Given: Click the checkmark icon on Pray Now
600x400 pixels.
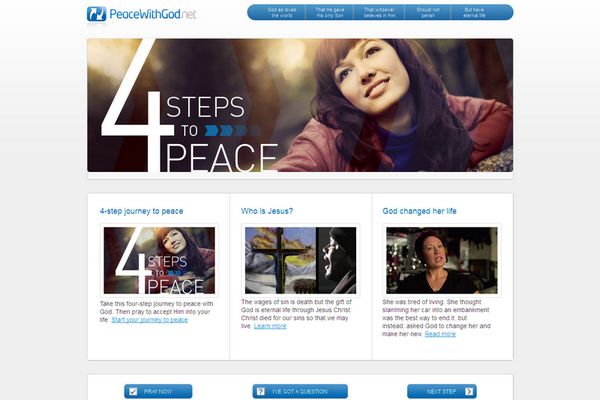Looking at the screenshot, I should pos(133,392).
